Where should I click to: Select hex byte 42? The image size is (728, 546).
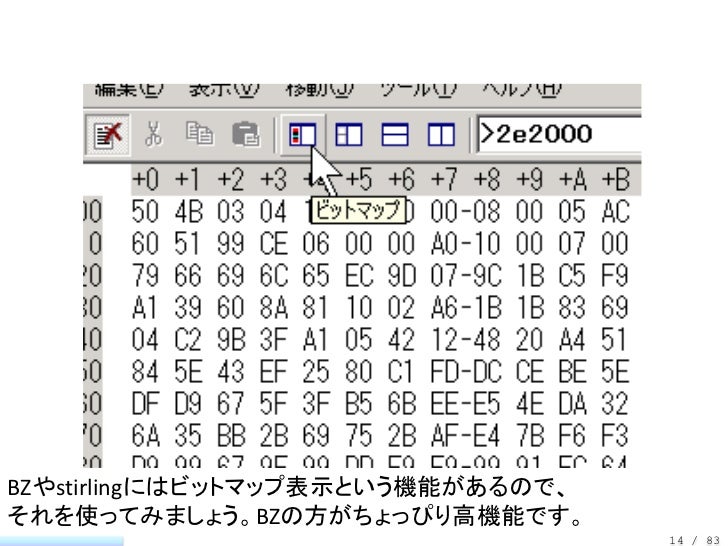pos(402,339)
